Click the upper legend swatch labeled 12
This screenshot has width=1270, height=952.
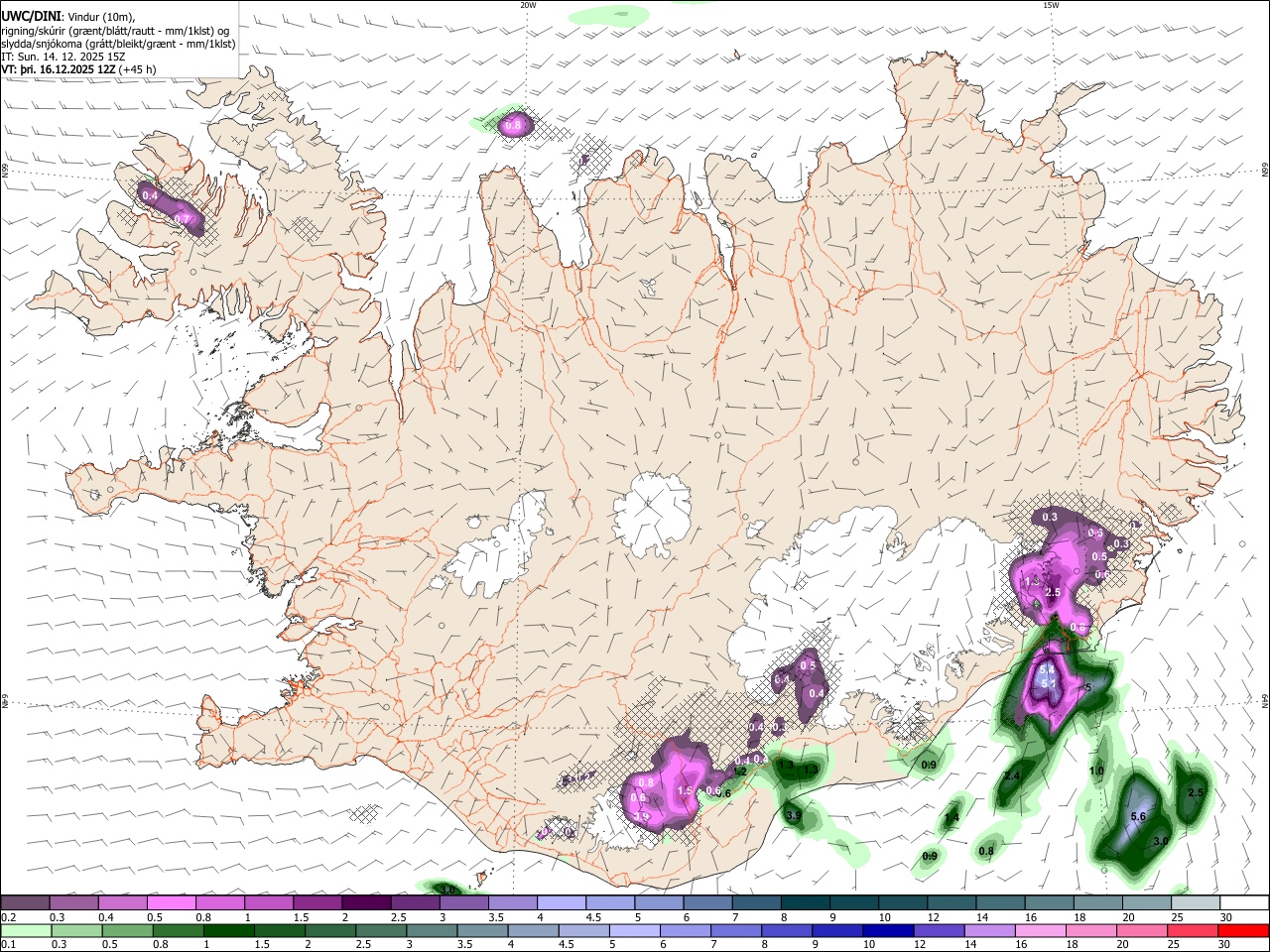(951, 903)
